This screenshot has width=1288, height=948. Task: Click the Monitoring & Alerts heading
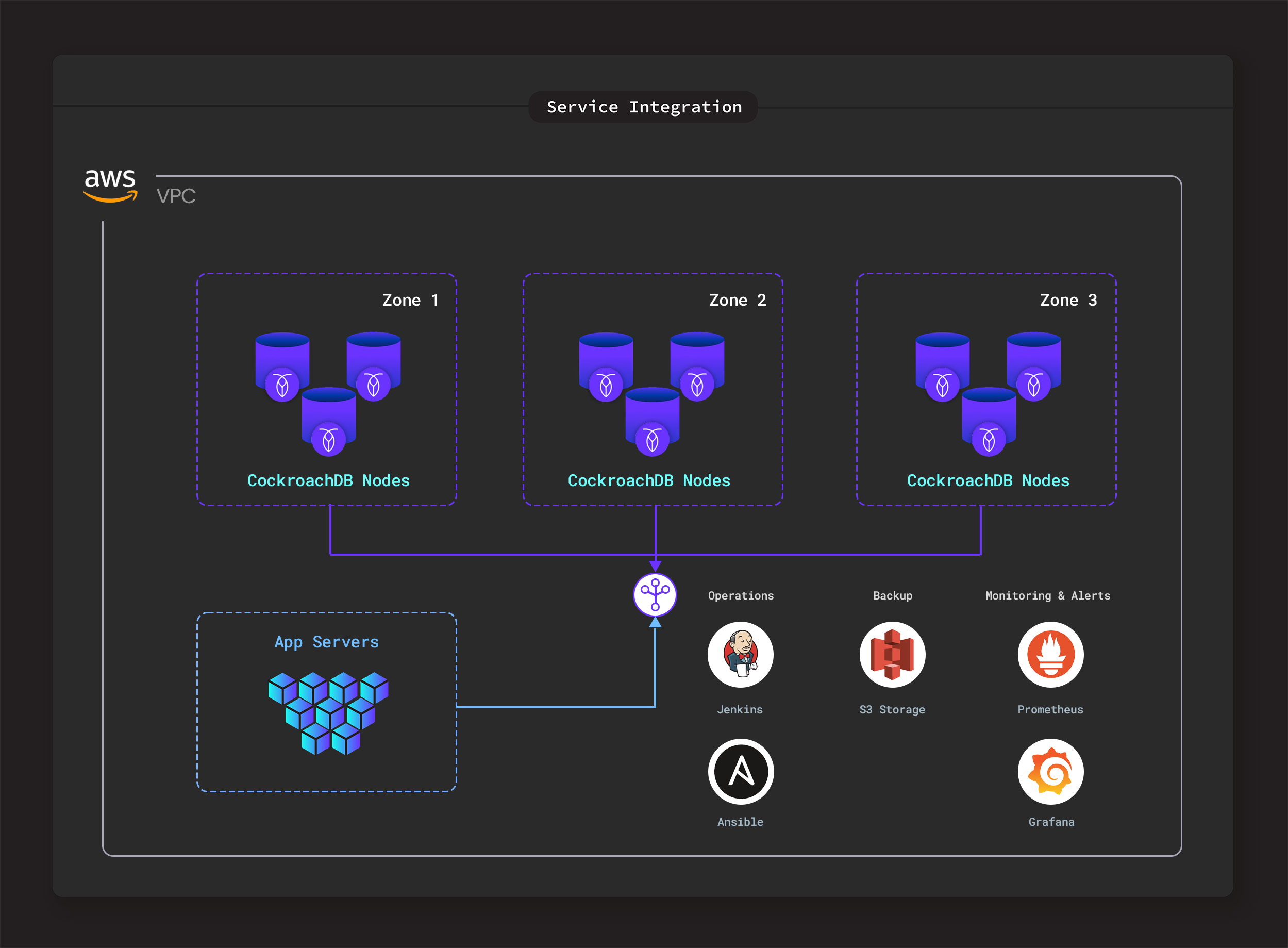coord(1048,595)
